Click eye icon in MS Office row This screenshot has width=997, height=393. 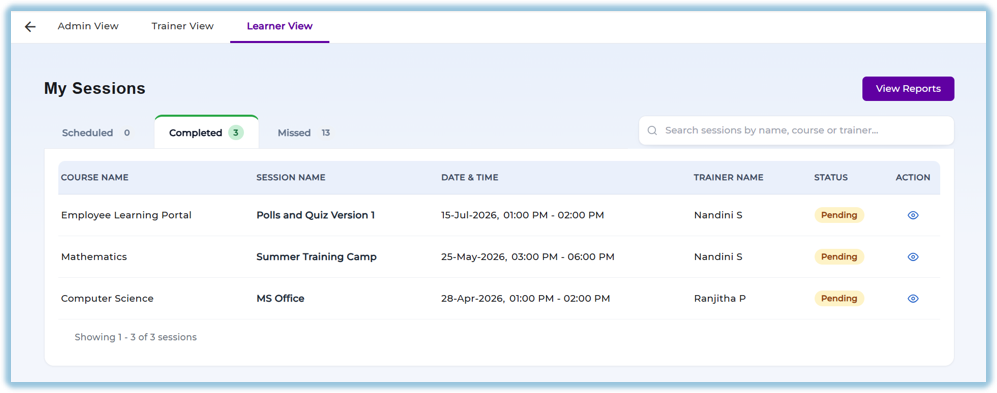tap(912, 298)
